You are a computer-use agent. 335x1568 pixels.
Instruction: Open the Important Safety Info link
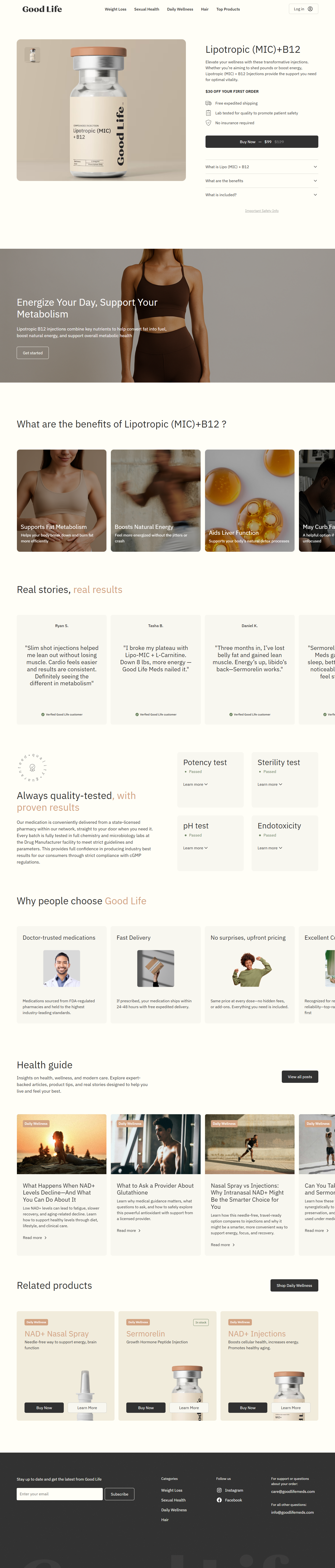coord(261,211)
